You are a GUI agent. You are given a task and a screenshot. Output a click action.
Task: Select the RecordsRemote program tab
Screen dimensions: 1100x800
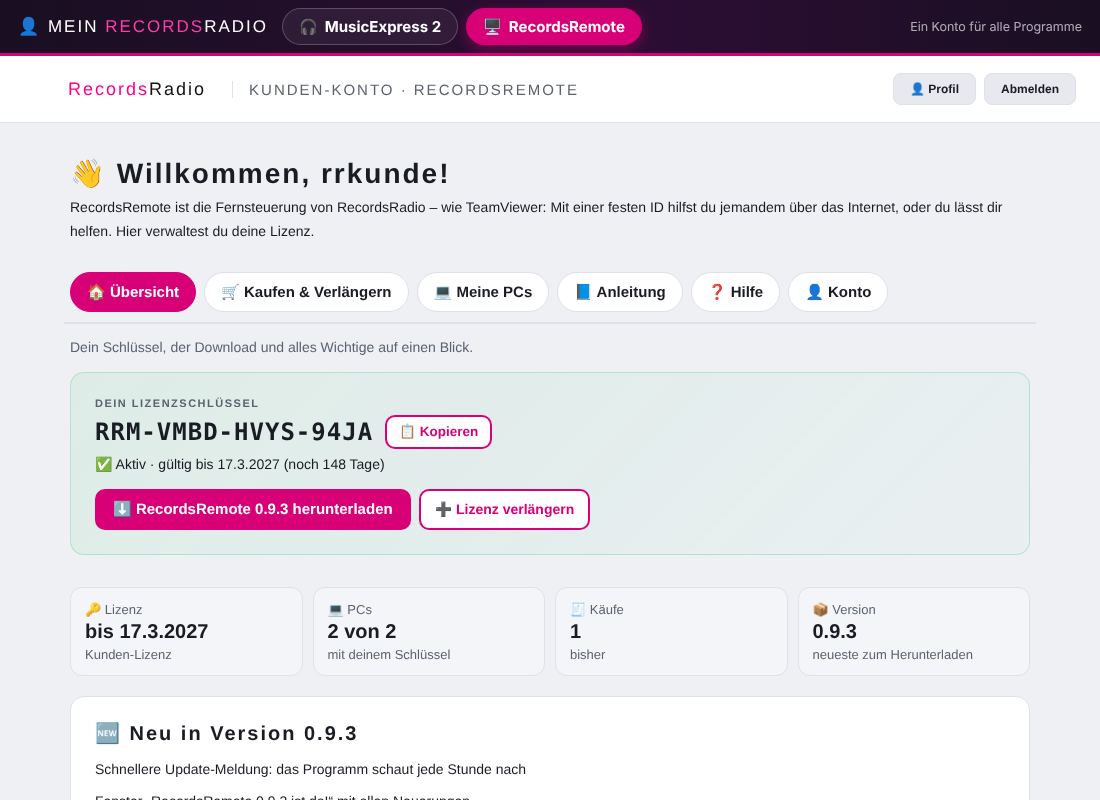tap(554, 27)
